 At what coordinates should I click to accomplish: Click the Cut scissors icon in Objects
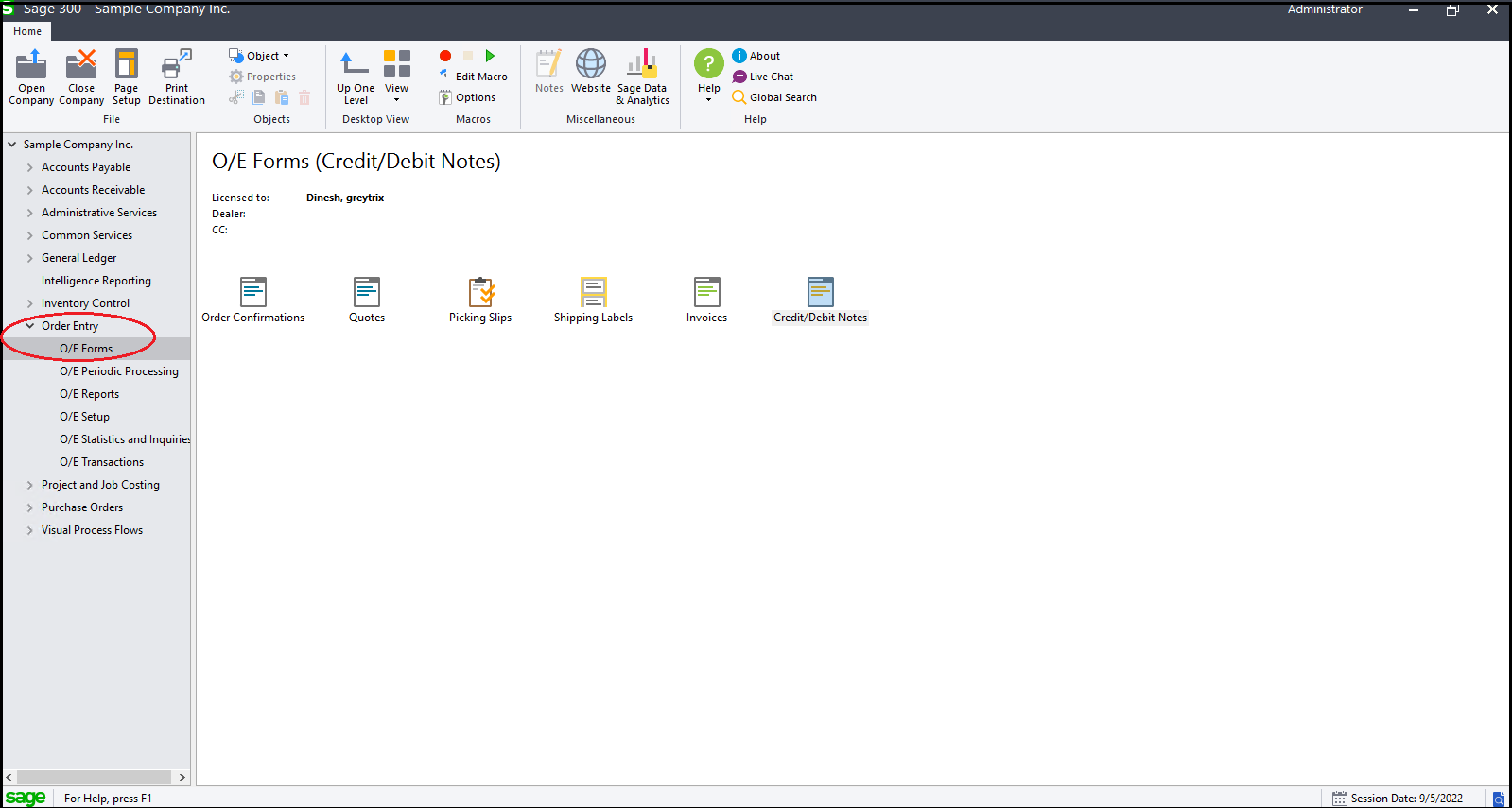(236, 97)
